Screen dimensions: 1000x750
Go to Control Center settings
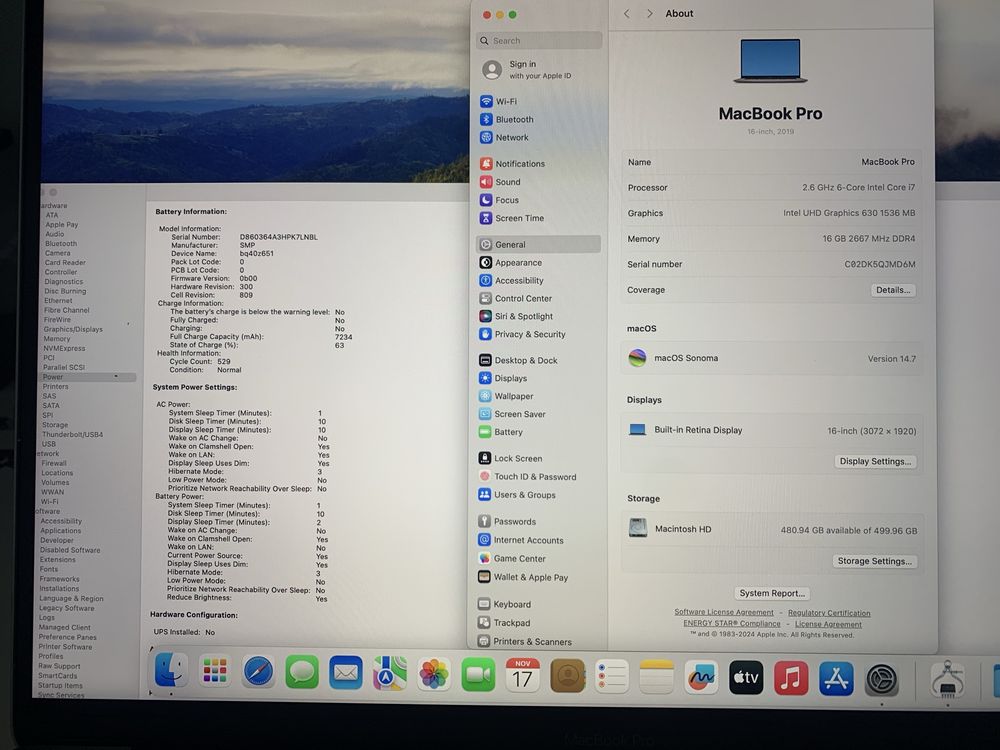pos(515,298)
